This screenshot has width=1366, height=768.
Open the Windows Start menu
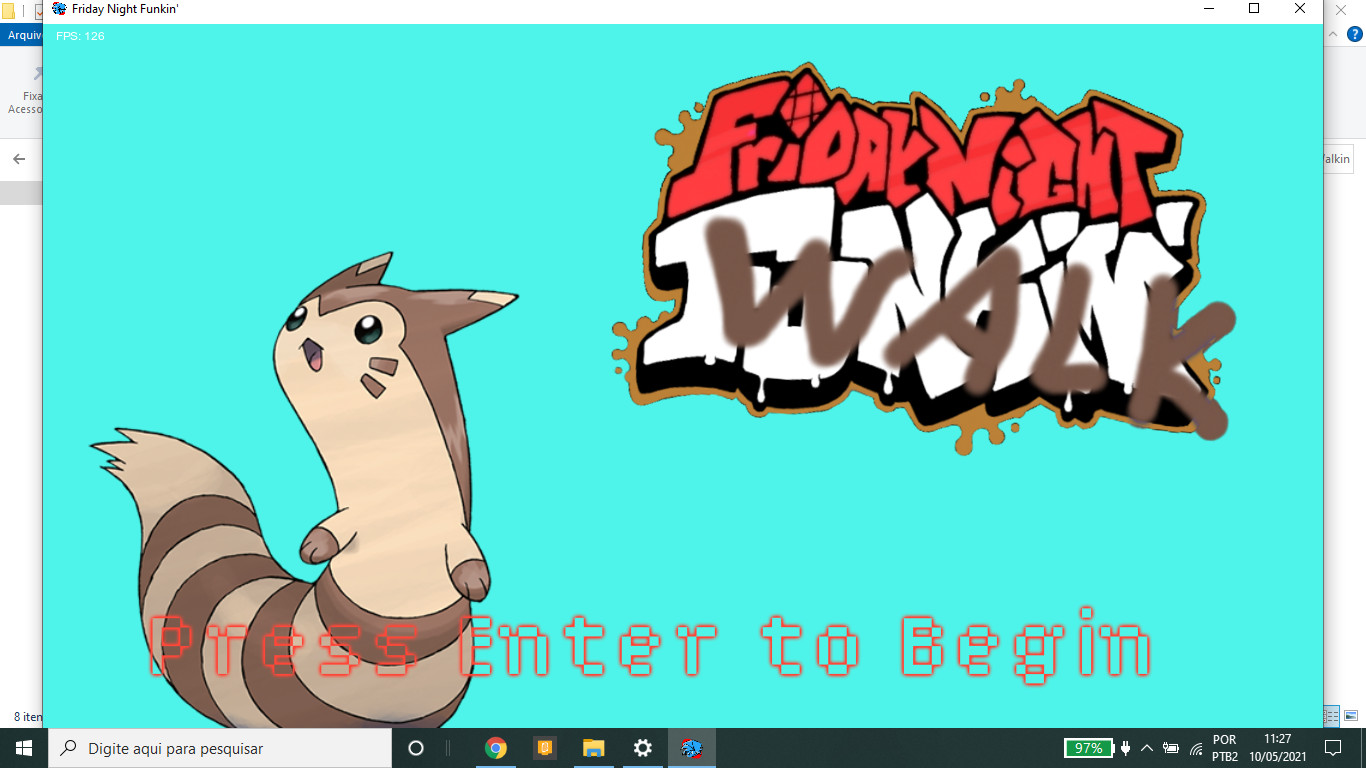tap(24, 748)
